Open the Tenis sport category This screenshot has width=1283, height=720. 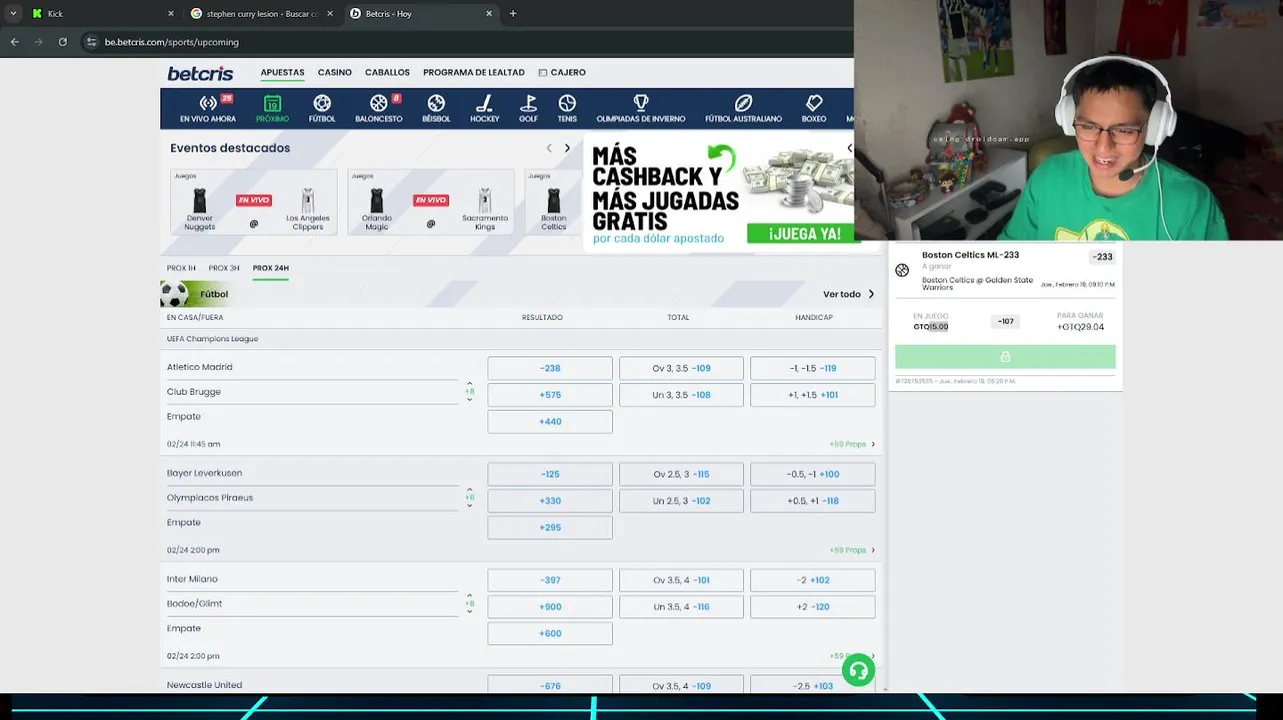click(567, 109)
